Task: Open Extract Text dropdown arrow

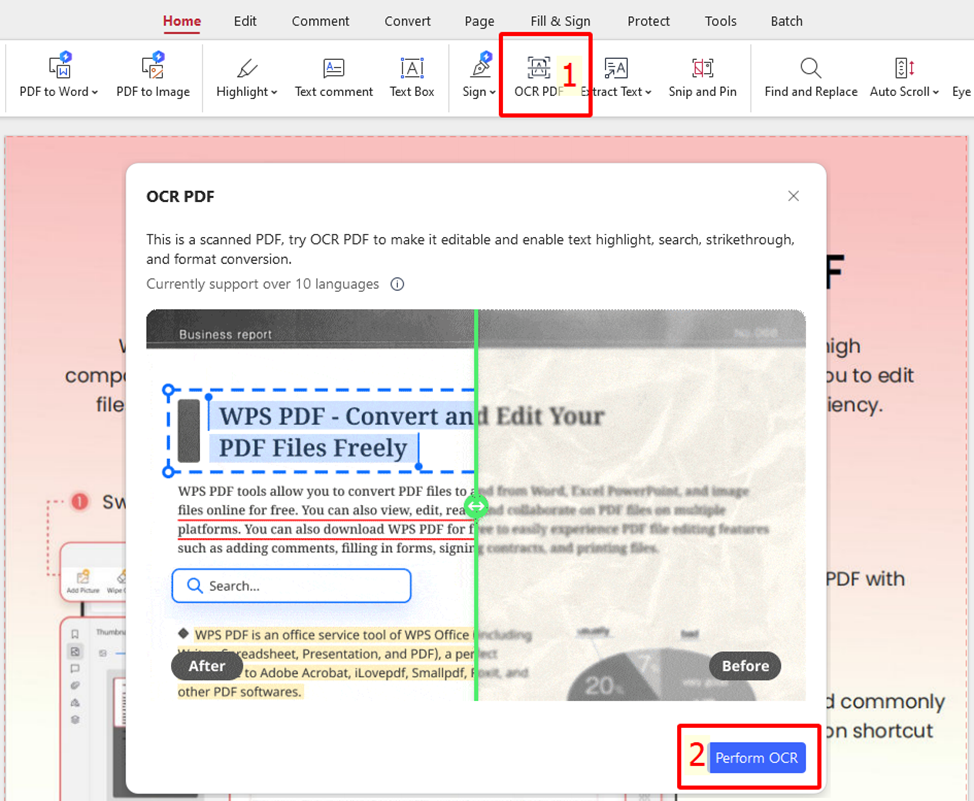Action: point(648,92)
